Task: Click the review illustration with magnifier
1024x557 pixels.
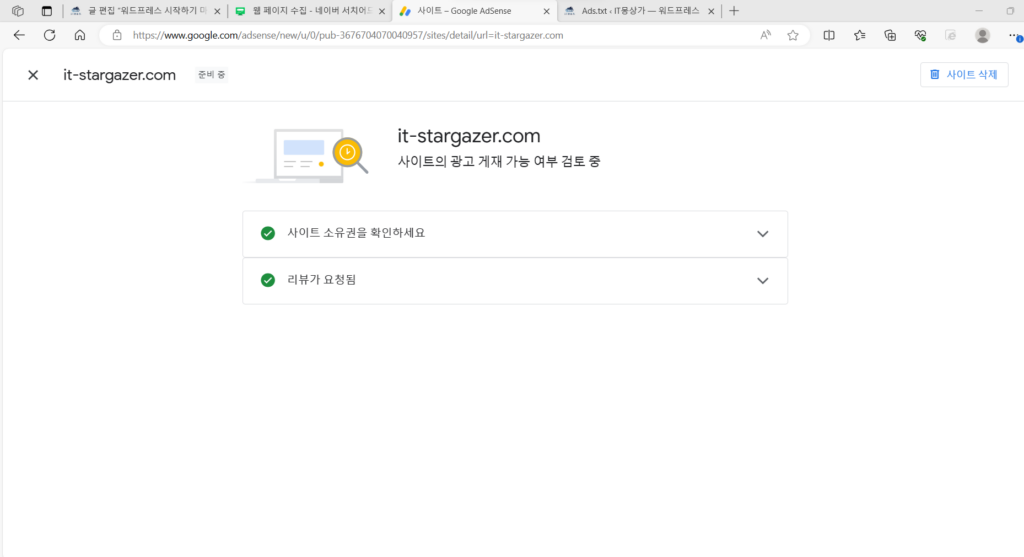Action: coord(307,155)
